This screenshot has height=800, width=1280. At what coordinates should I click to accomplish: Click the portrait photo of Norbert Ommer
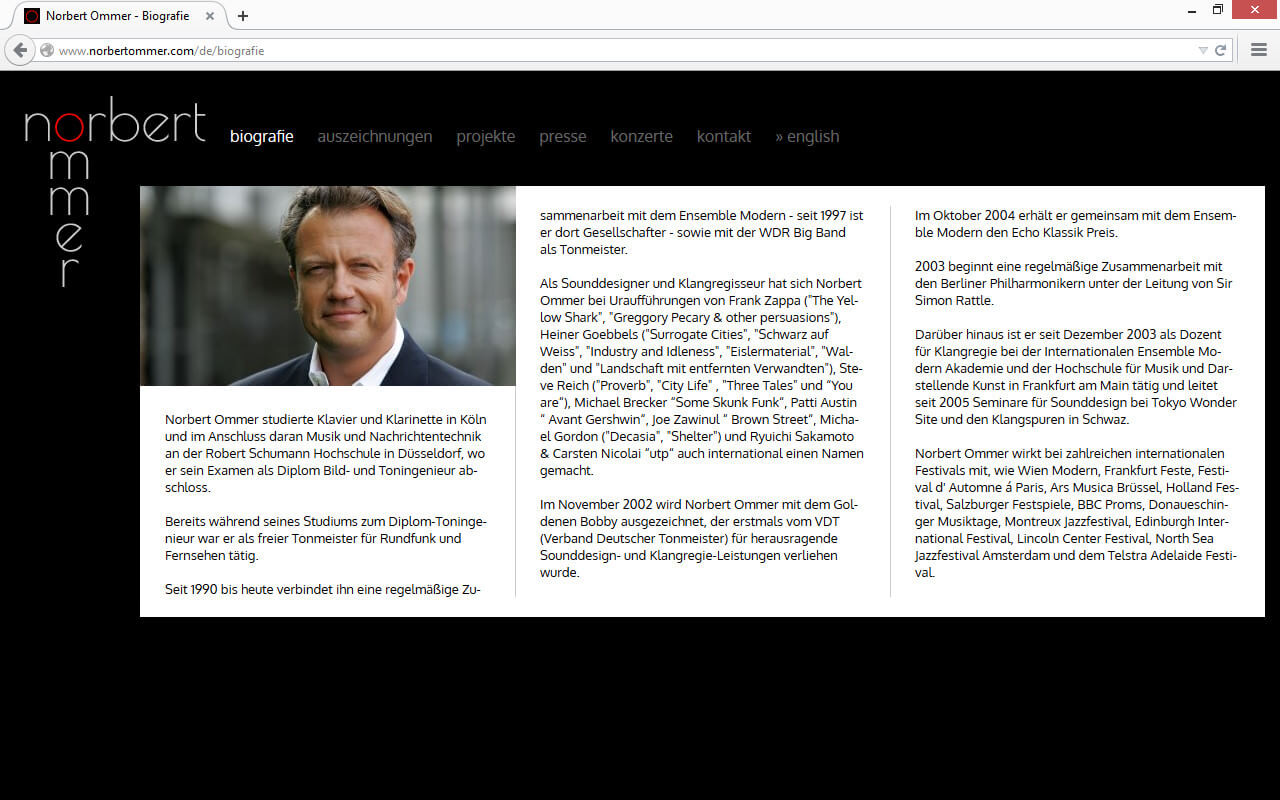[x=328, y=286]
